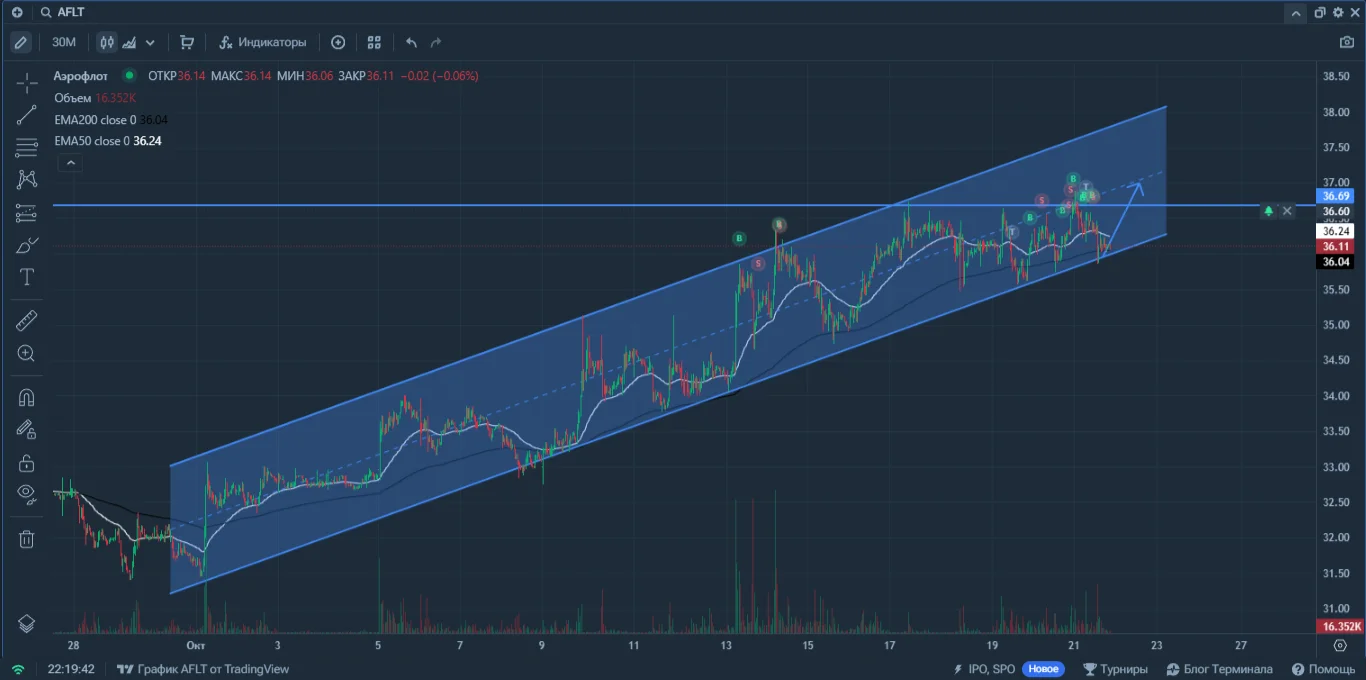Screen dimensions: 1366x680
Task: Toggle visibility of all drawings
Action: click(x=27, y=493)
